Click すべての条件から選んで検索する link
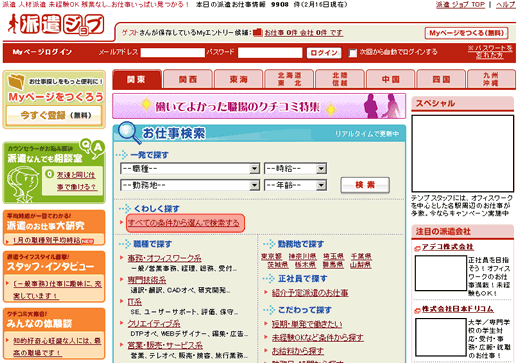The image size is (520, 363). [x=184, y=223]
